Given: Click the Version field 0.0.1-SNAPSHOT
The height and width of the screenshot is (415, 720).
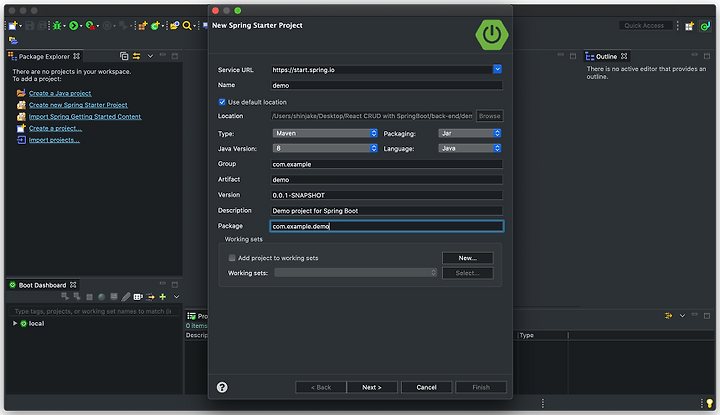Looking at the screenshot, I should tap(387, 195).
